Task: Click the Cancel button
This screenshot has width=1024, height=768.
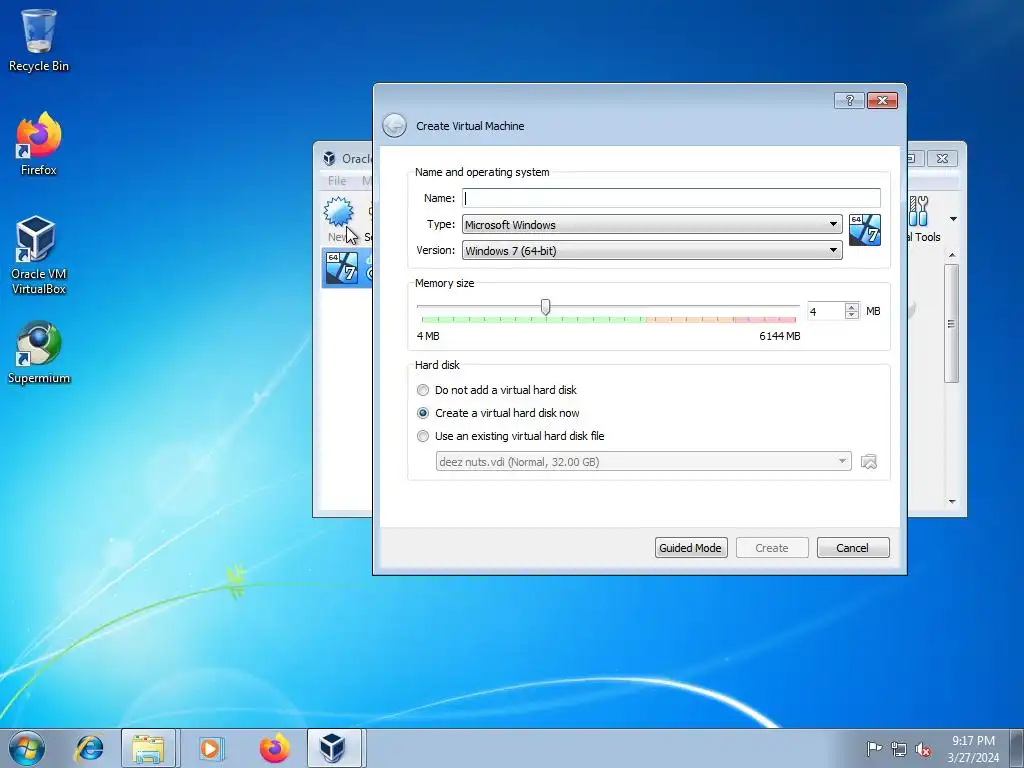Action: coord(853,548)
